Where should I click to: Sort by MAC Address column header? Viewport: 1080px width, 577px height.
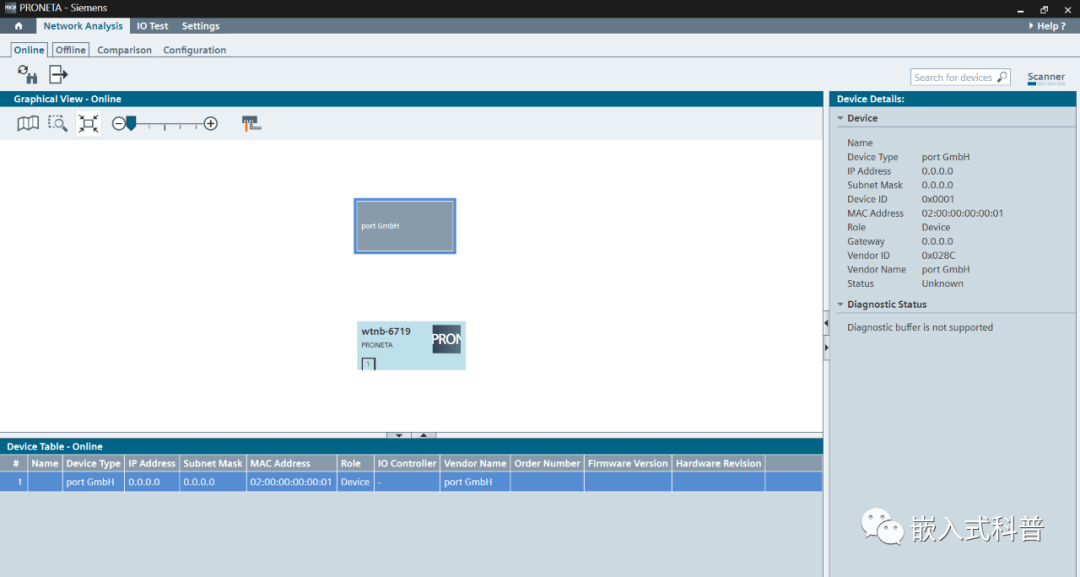coord(291,463)
